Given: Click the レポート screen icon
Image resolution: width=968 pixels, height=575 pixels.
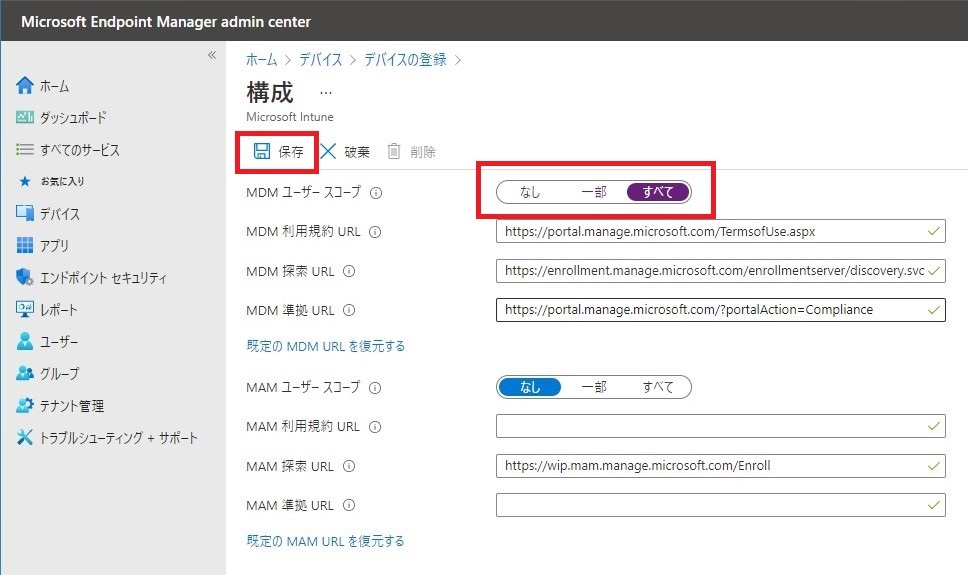Looking at the screenshot, I should point(25,309).
